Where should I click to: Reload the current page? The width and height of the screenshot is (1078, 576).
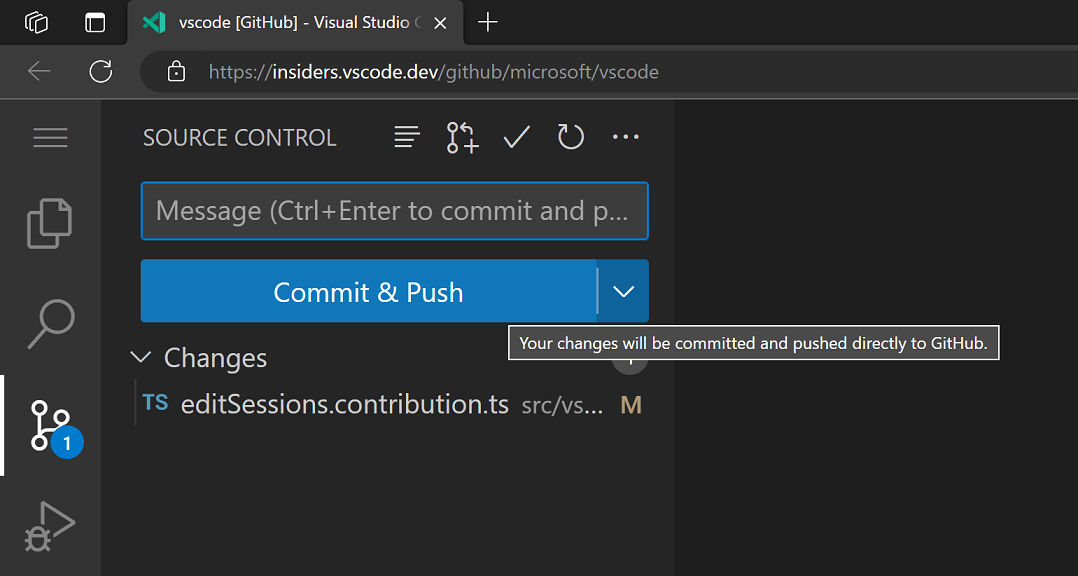tap(100, 71)
